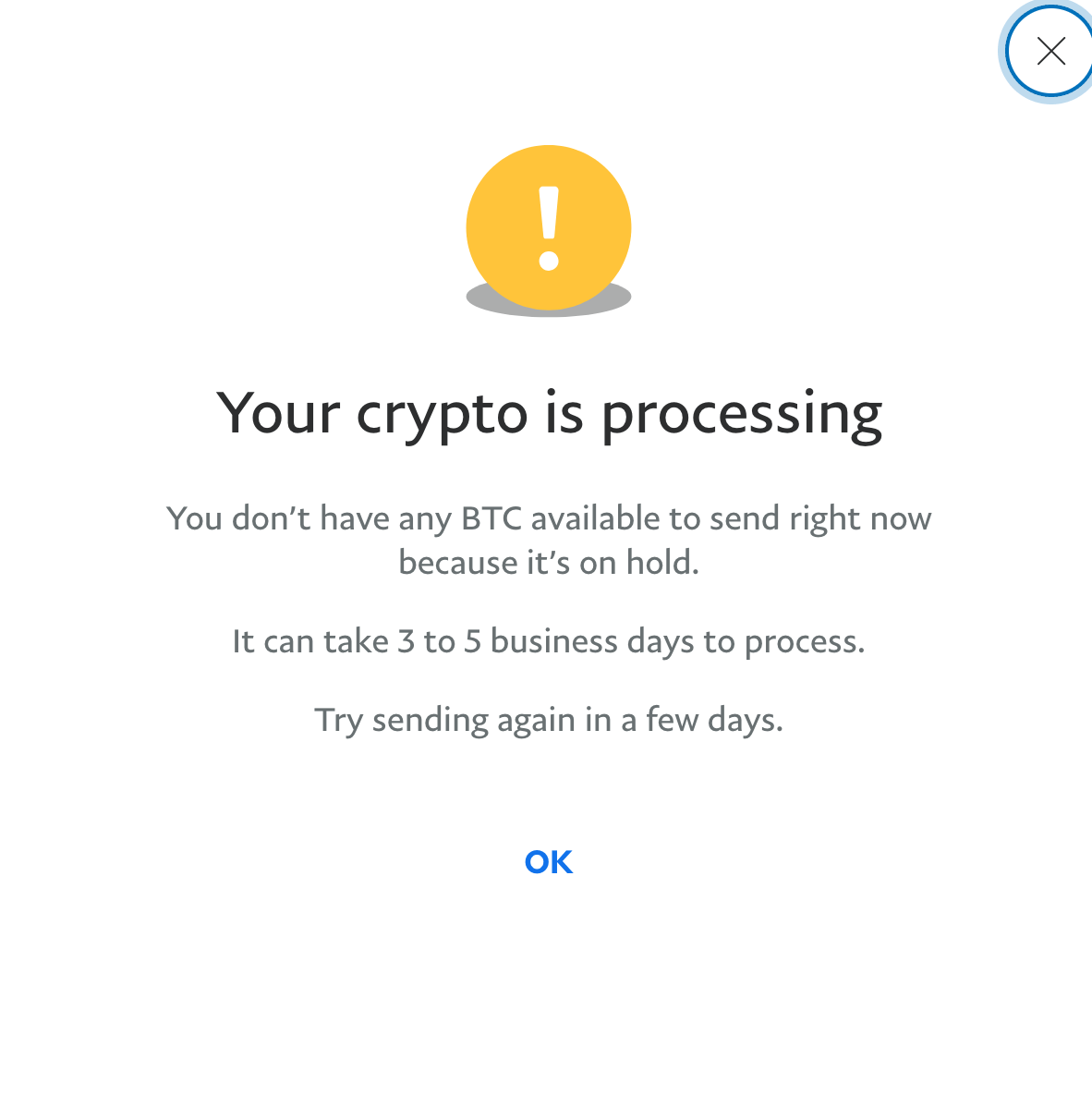The image size is (1092, 1107).
Task: Click the word "available" in the message
Action: pyautogui.click(x=595, y=518)
